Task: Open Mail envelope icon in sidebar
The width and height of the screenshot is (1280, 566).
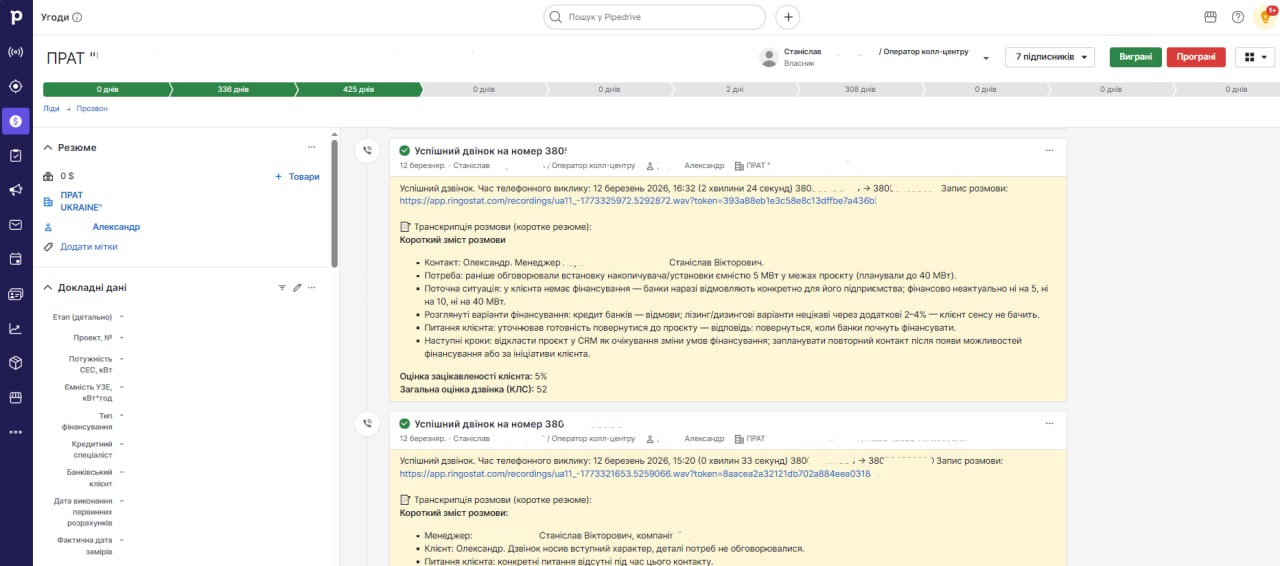Action: [x=16, y=225]
